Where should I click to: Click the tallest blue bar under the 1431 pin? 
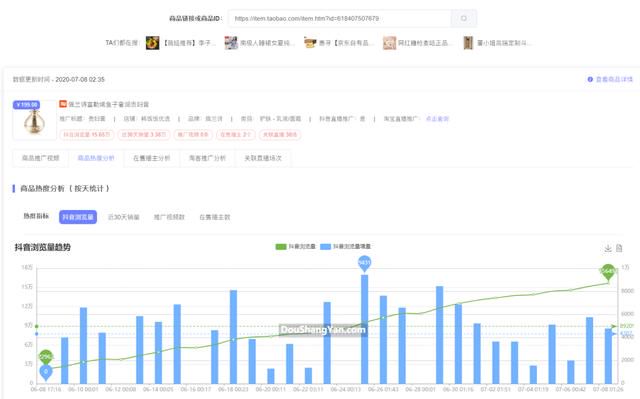(x=364, y=329)
